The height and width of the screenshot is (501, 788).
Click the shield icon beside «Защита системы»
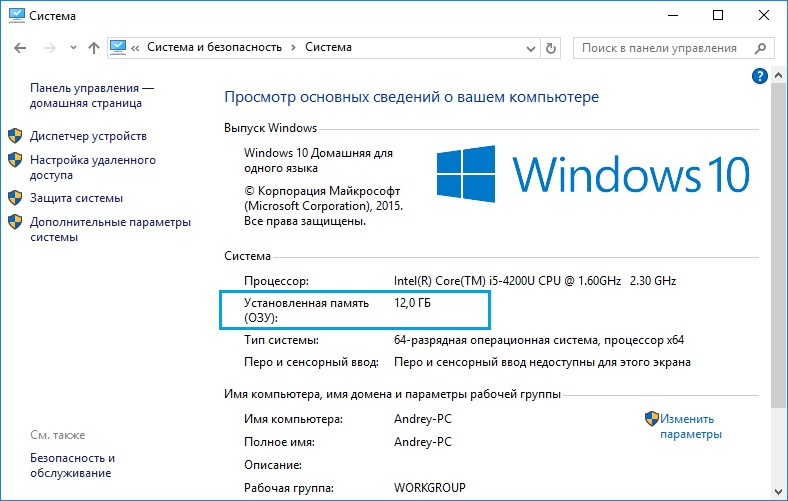pos(15,198)
